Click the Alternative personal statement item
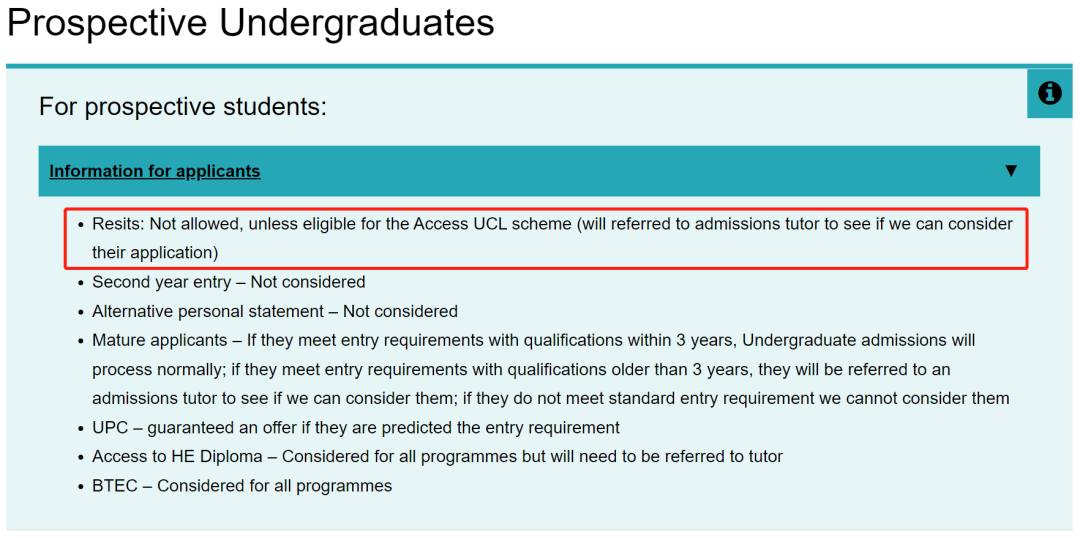The width and height of the screenshot is (1080, 538). coord(275,311)
